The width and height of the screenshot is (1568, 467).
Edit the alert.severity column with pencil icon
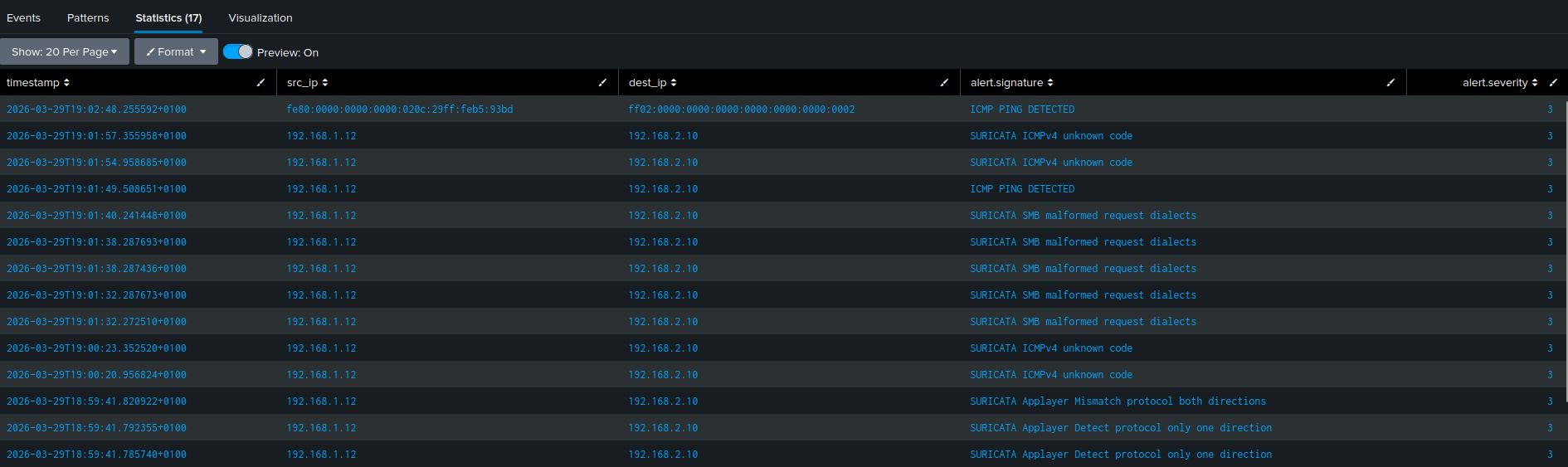pos(1553,82)
